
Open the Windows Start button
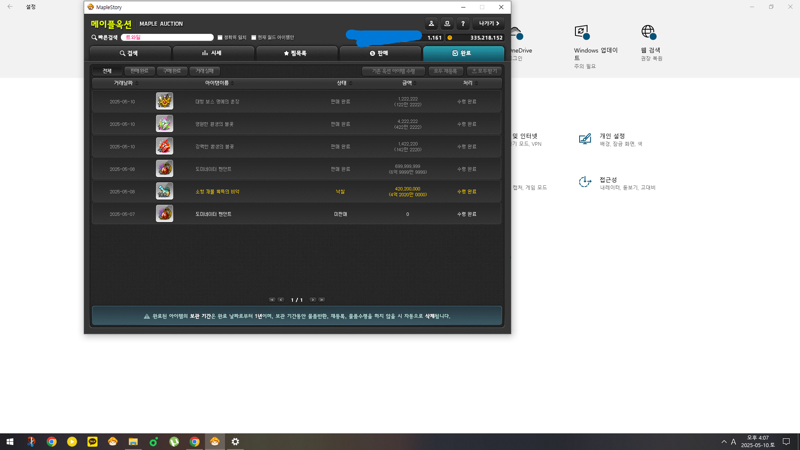[10, 442]
